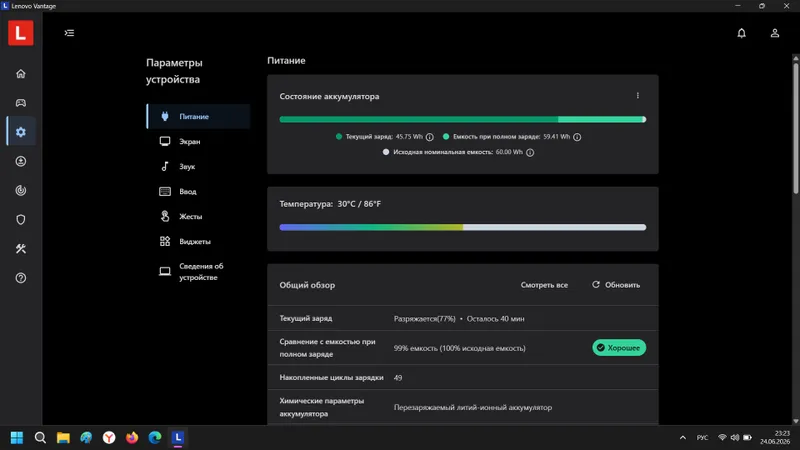Open the security shield icon in sidebar
The width and height of the screenshot is (800, 450).
tap(20, 219)
